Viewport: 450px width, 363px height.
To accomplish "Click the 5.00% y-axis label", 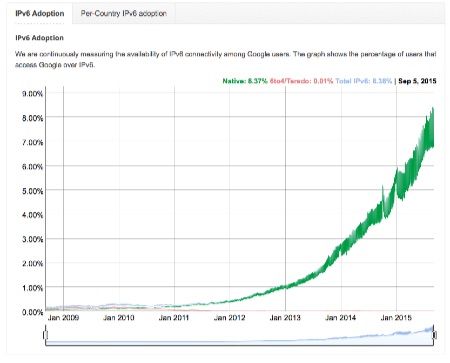I will tap(33, 191).
